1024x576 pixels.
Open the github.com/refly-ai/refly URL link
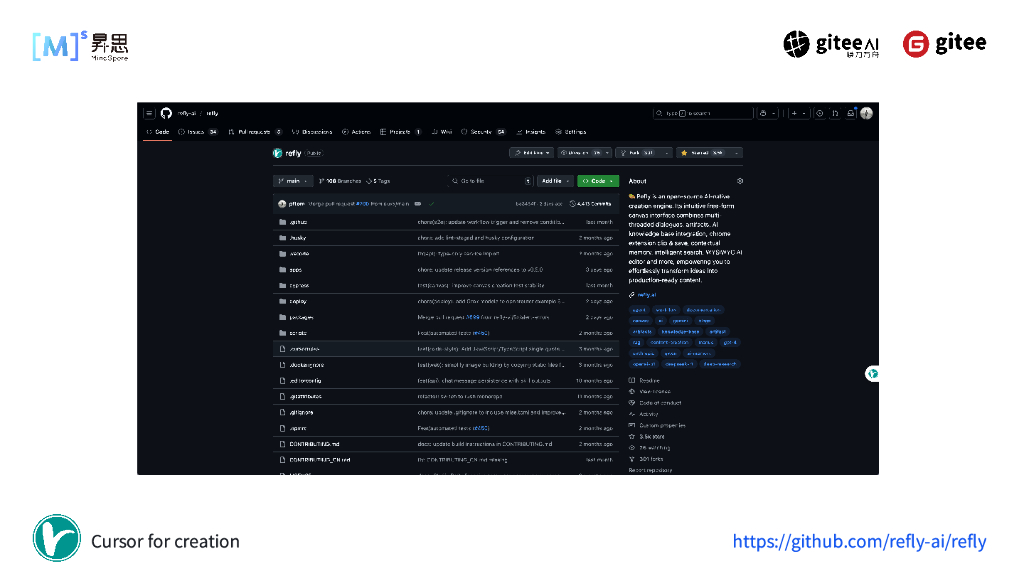(x=859, y=541)
